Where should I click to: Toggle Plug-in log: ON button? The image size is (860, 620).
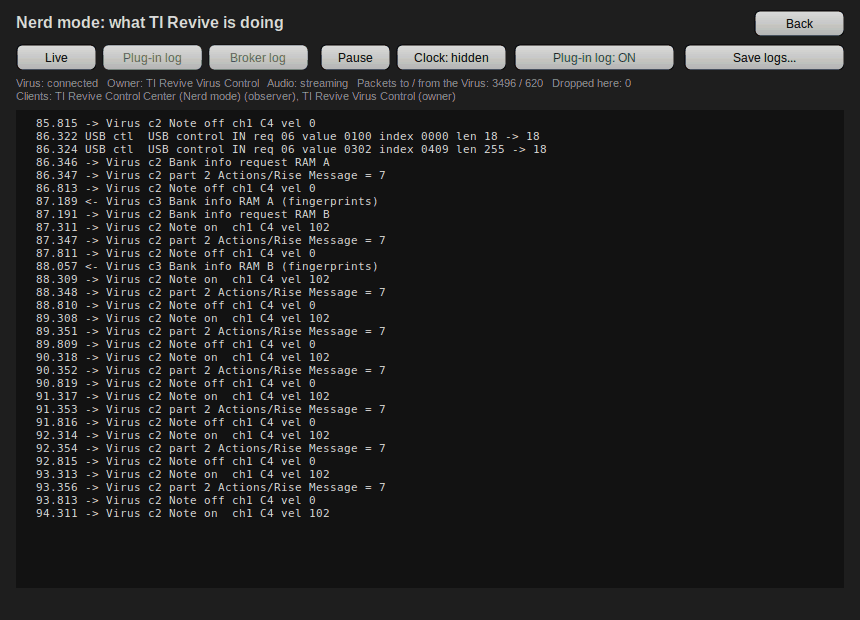tap(594, 58)
